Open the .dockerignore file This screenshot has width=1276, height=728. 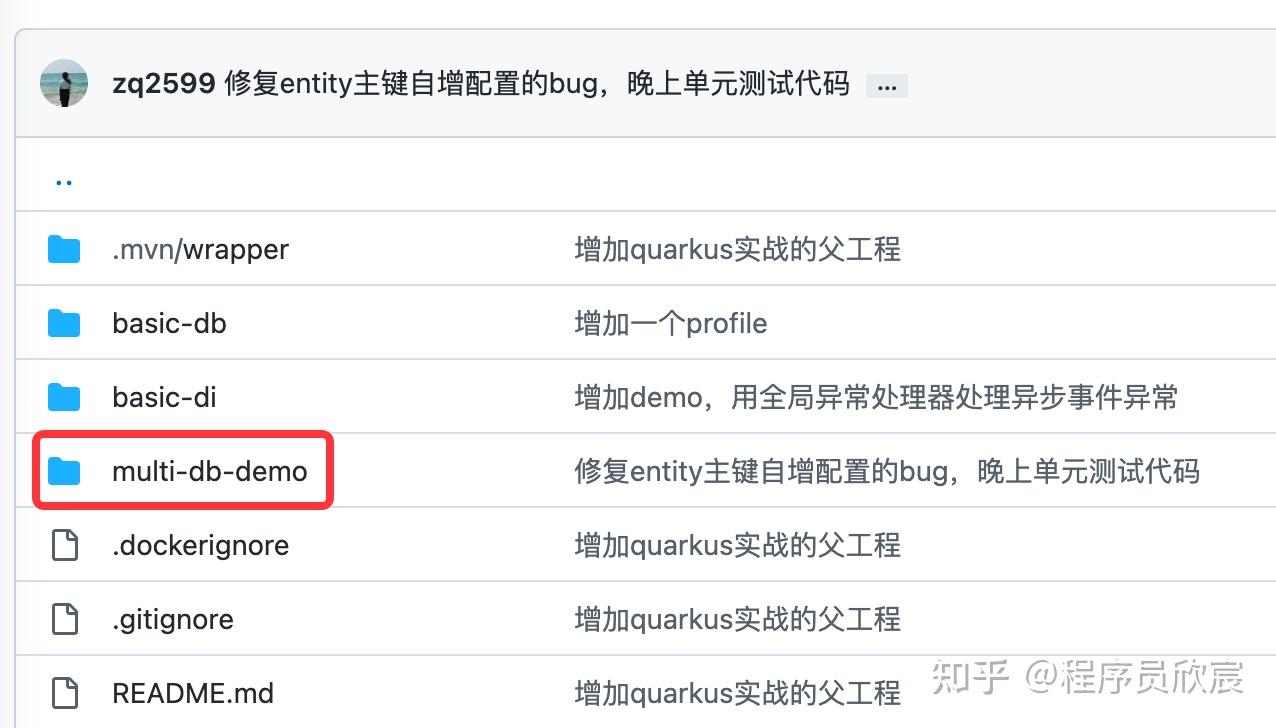click(x=200, y=545)
